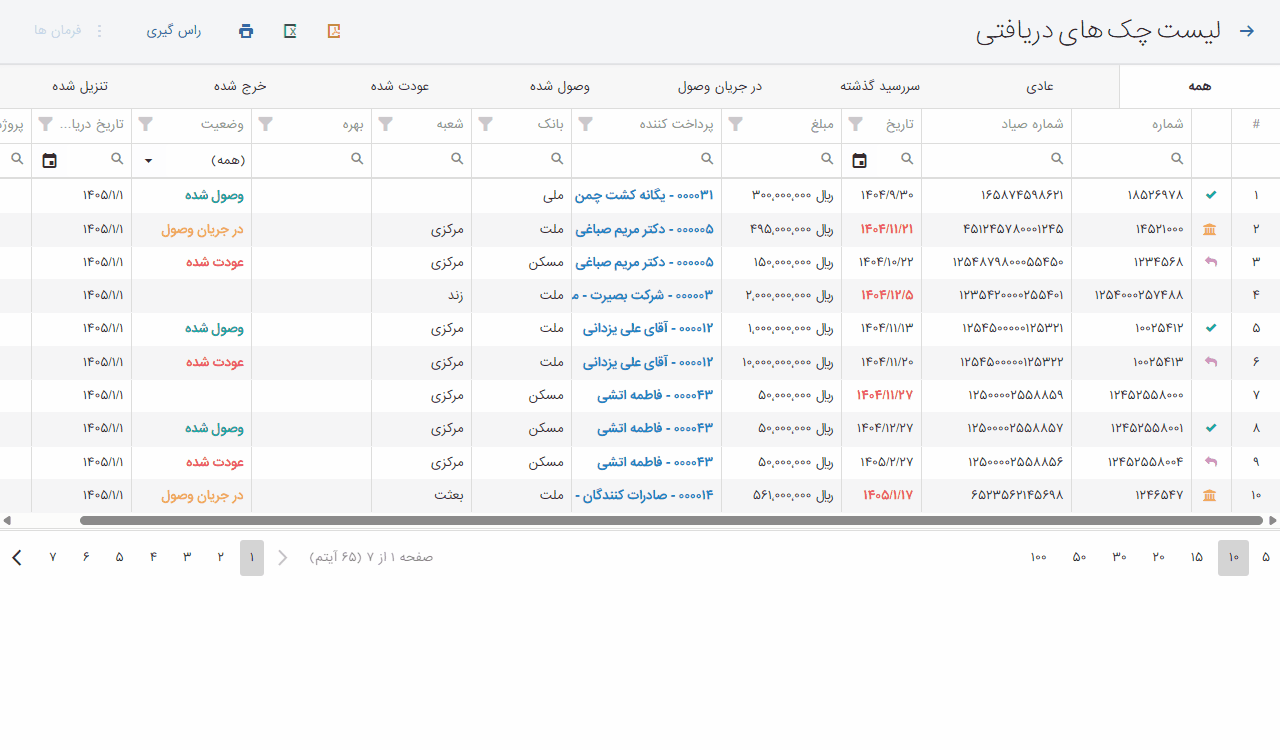Open payer link شرکت بصیرت in row 4
Screen dimensions: 1280x750
pyautogui.click(x=643, y=296)
